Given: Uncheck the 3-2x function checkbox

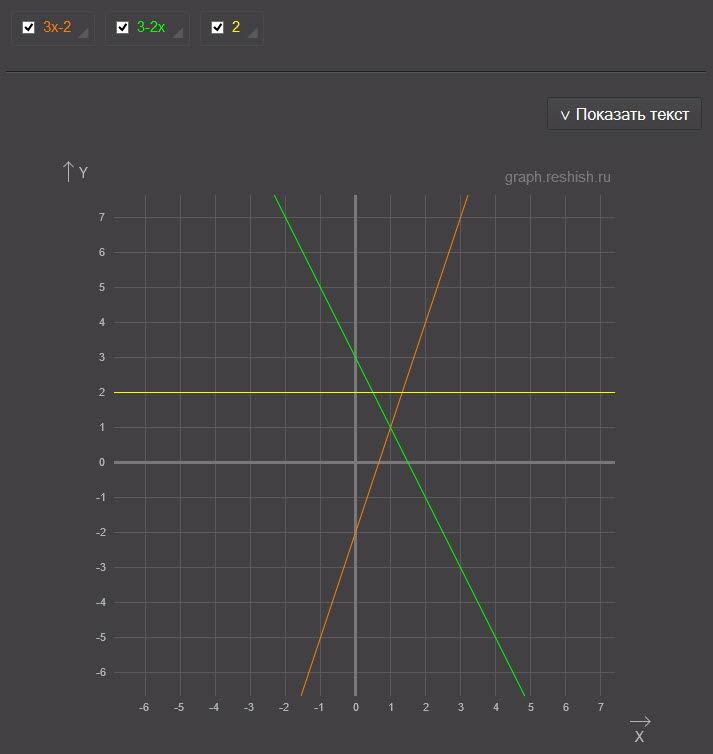Looking at the screenshot, I should coord(123,27).
